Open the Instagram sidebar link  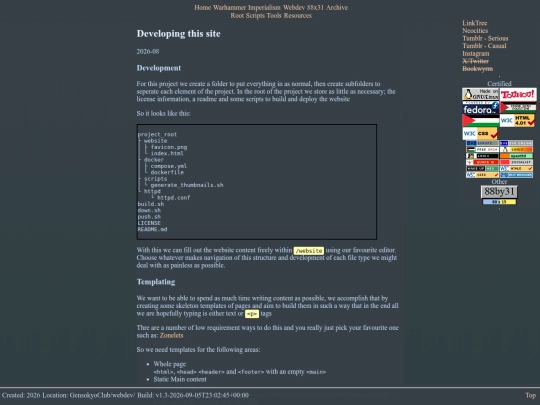point(476,53)
